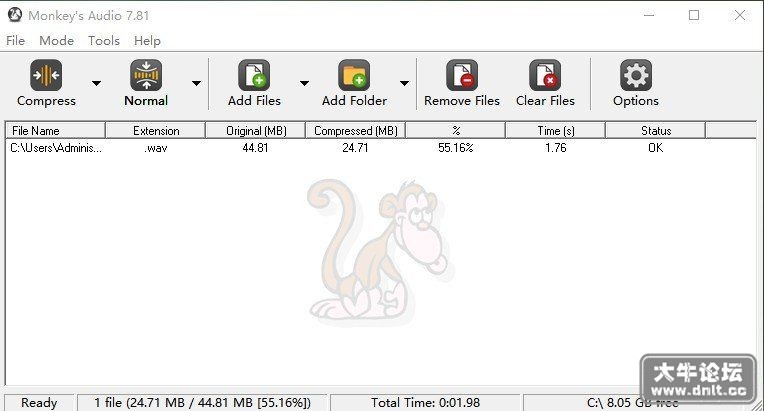Image resolution: width=764 pixels, height=411 pixels.
Task: Click the Monkey's Audio title bar logo
Action: 15,15
